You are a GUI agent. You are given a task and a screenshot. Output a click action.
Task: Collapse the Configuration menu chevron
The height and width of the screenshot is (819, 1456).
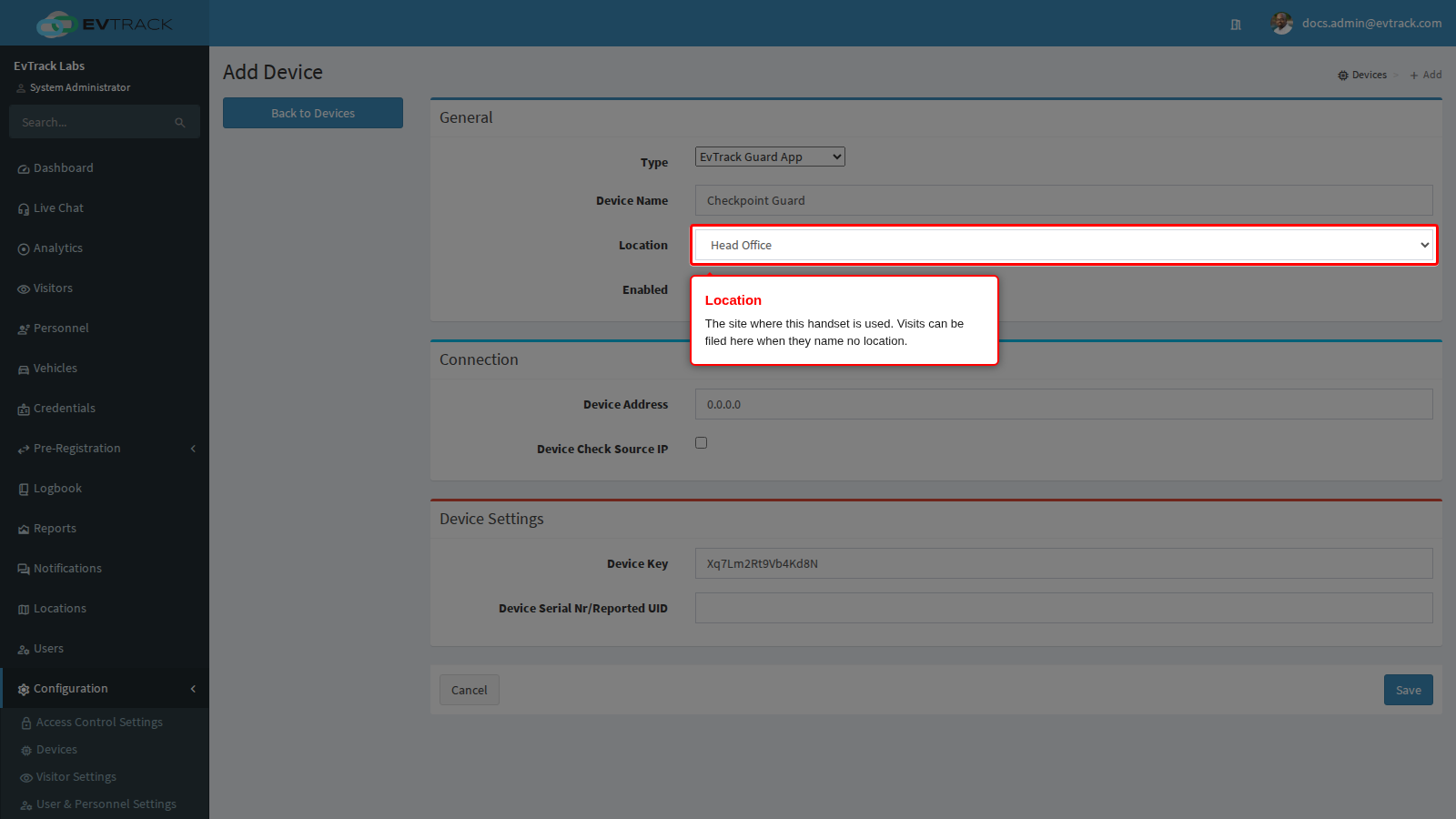click(193, 689)
